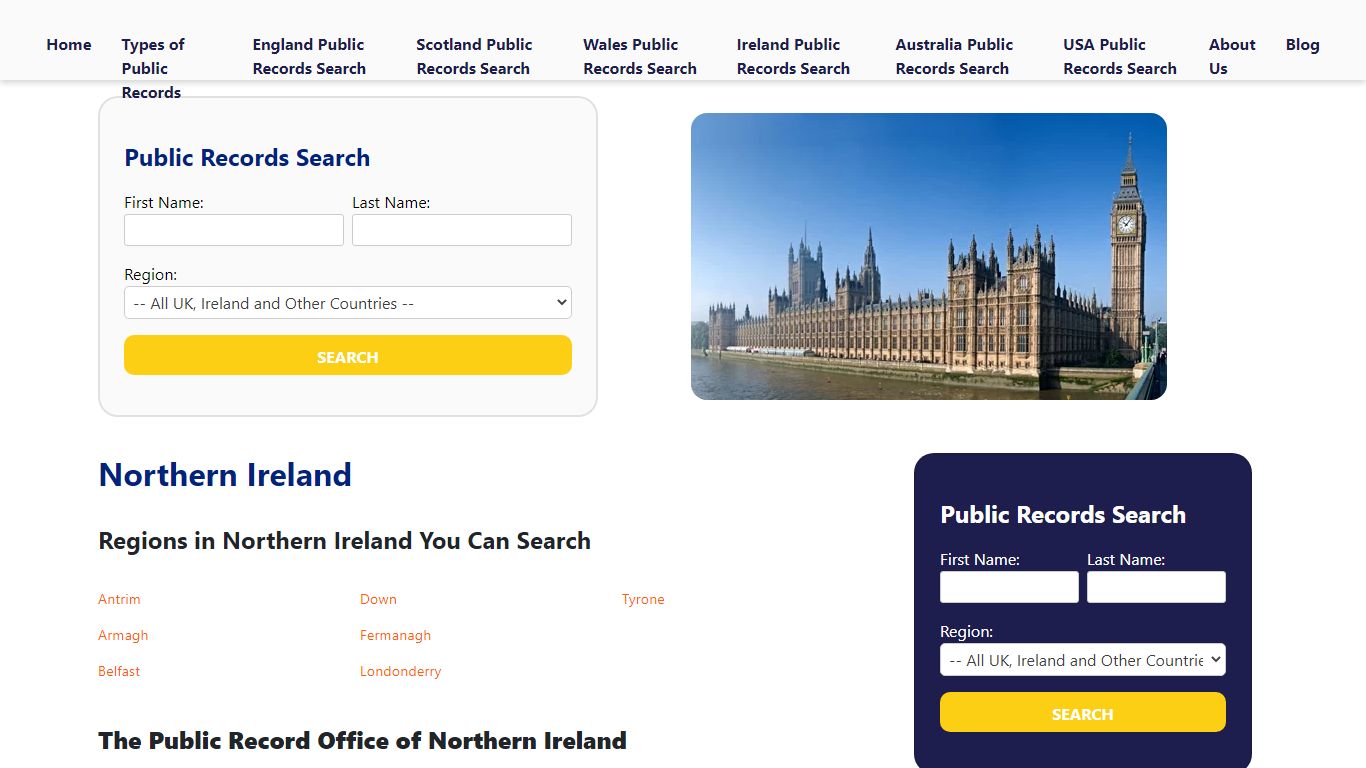Go to England Public Records Search
Viewport: 1366px width, 768px height.
coord(309,57)
